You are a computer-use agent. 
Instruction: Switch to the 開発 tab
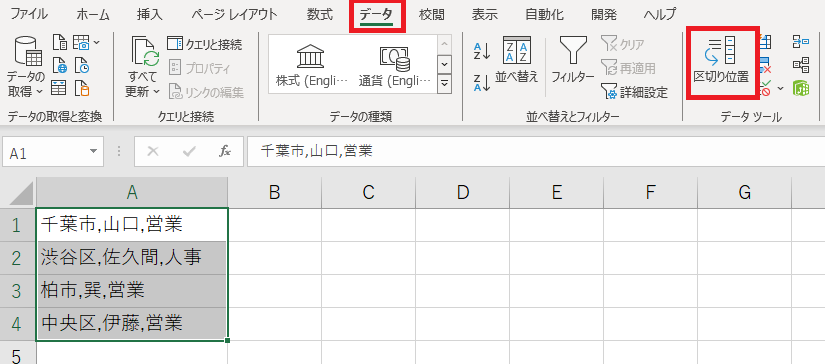[604, 14]
